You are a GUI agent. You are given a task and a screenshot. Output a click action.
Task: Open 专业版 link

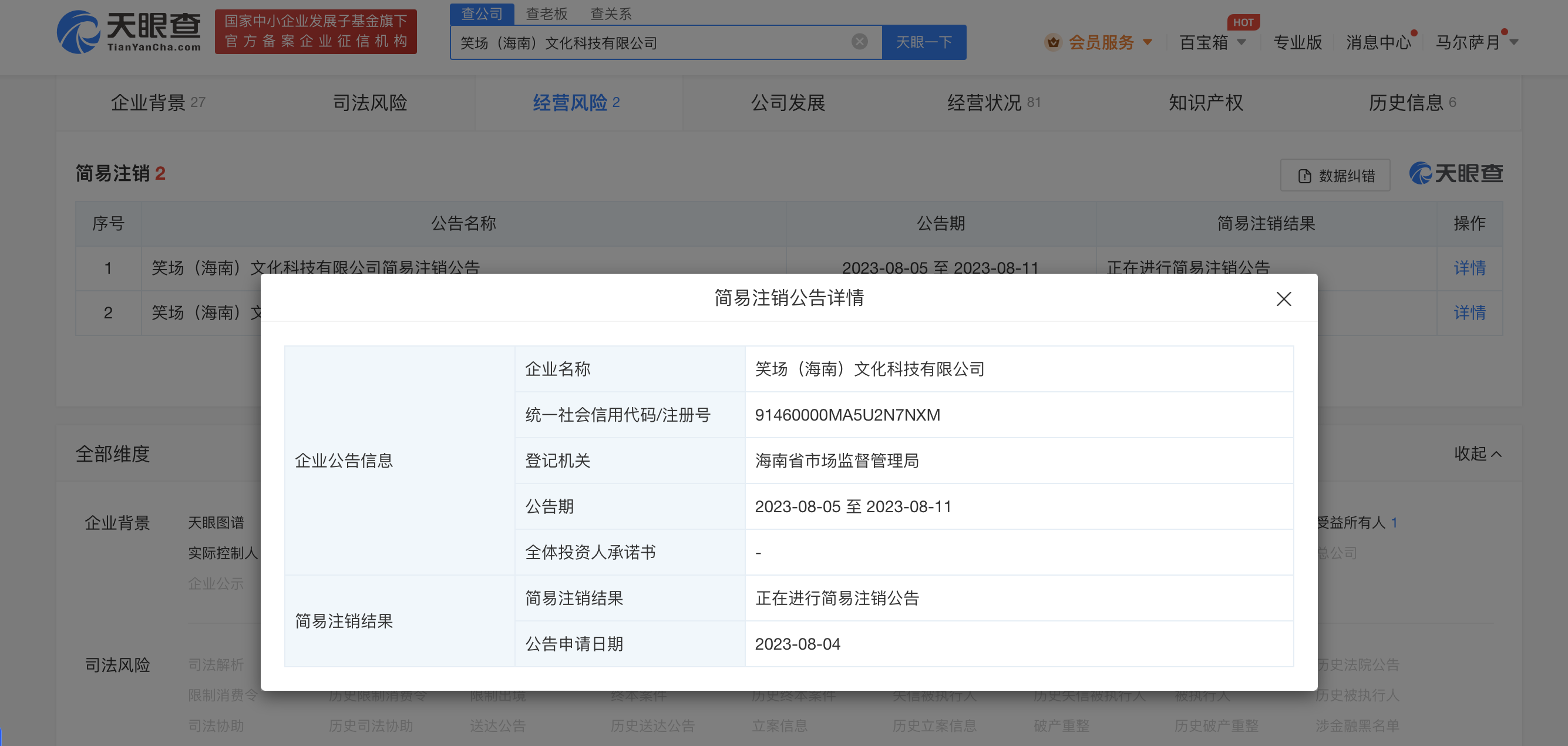pos(1297,43)
